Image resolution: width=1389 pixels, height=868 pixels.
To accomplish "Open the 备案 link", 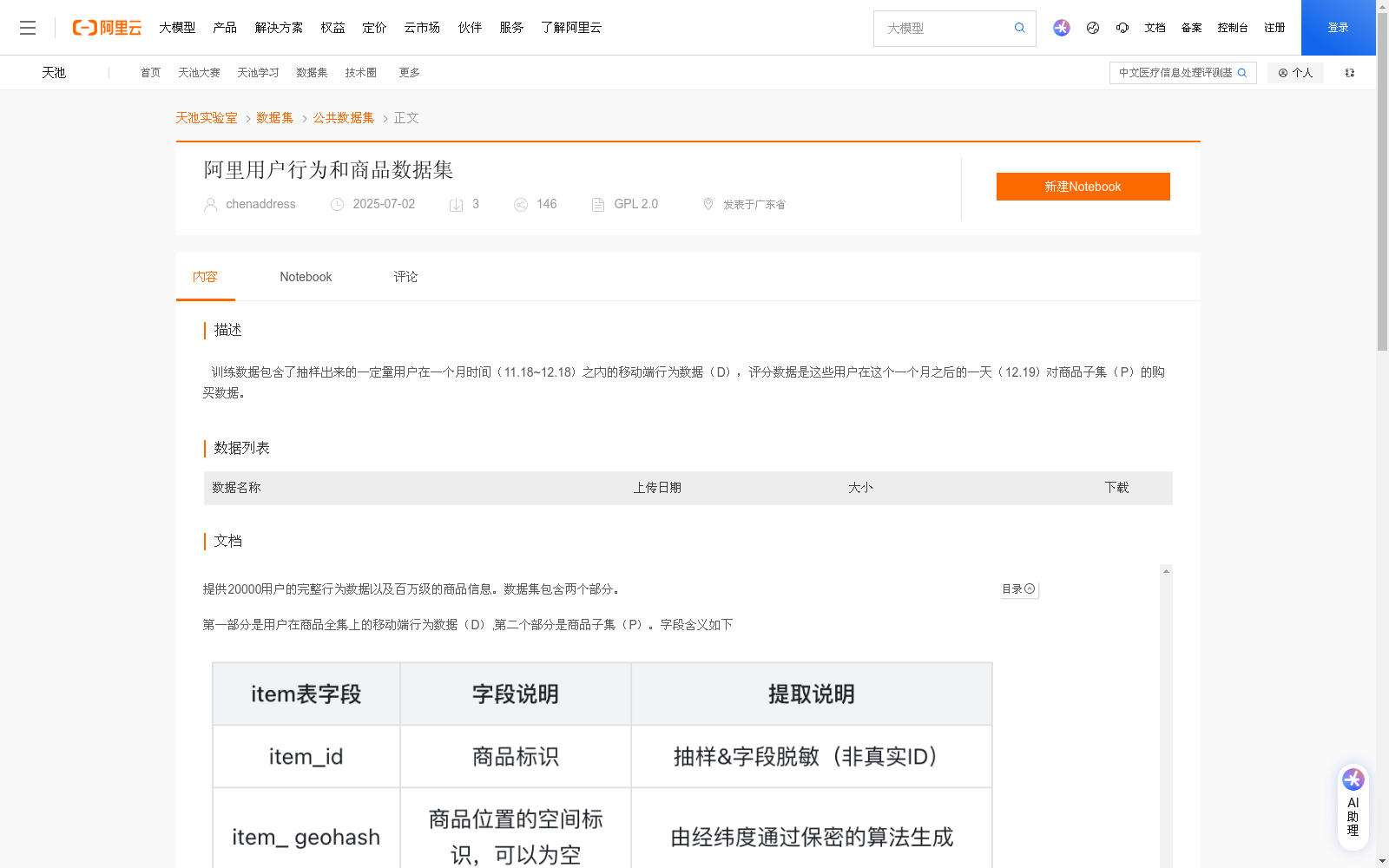I will tap(1191, 28).
